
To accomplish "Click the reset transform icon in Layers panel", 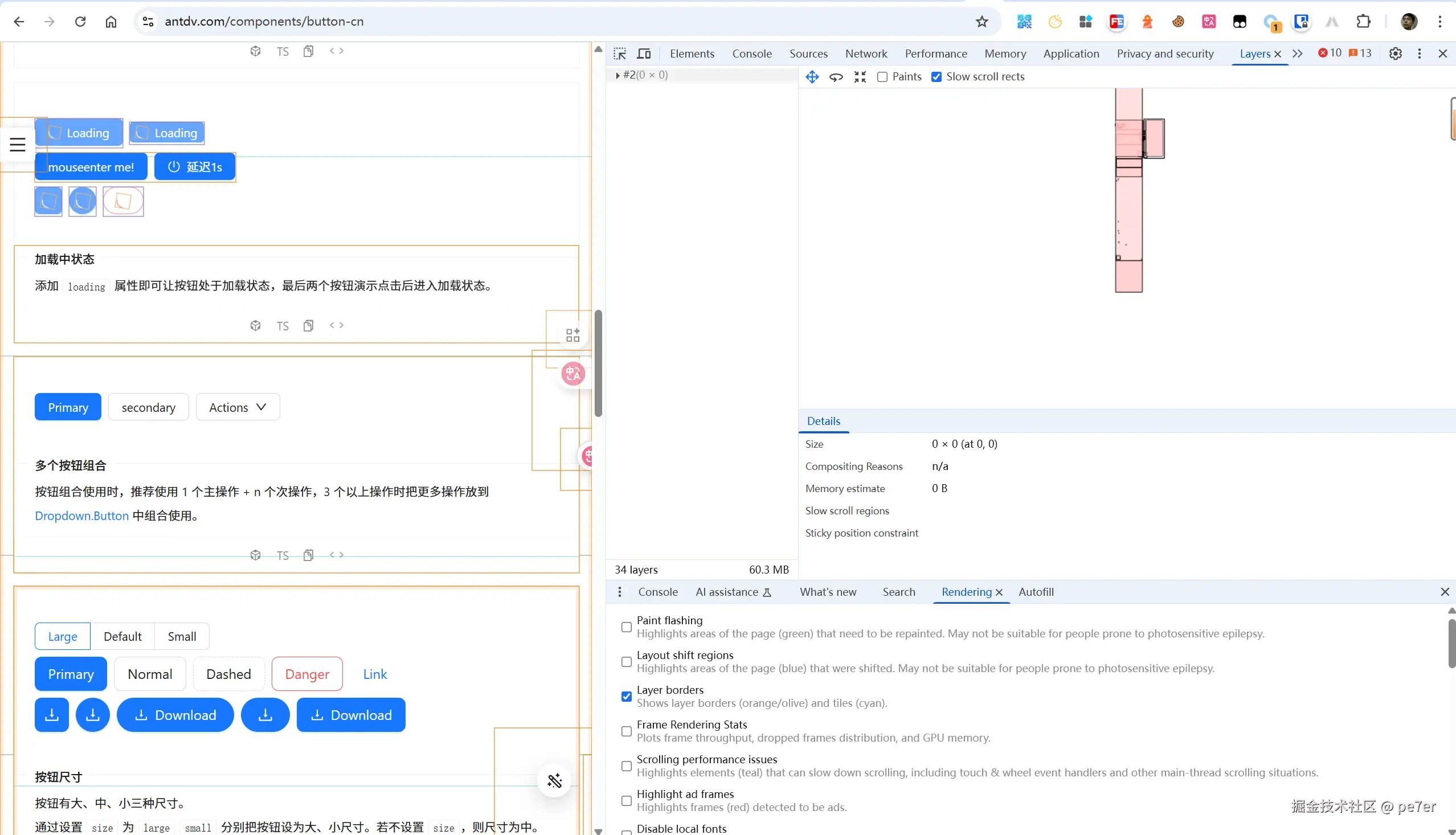I will tap(860, 77).
